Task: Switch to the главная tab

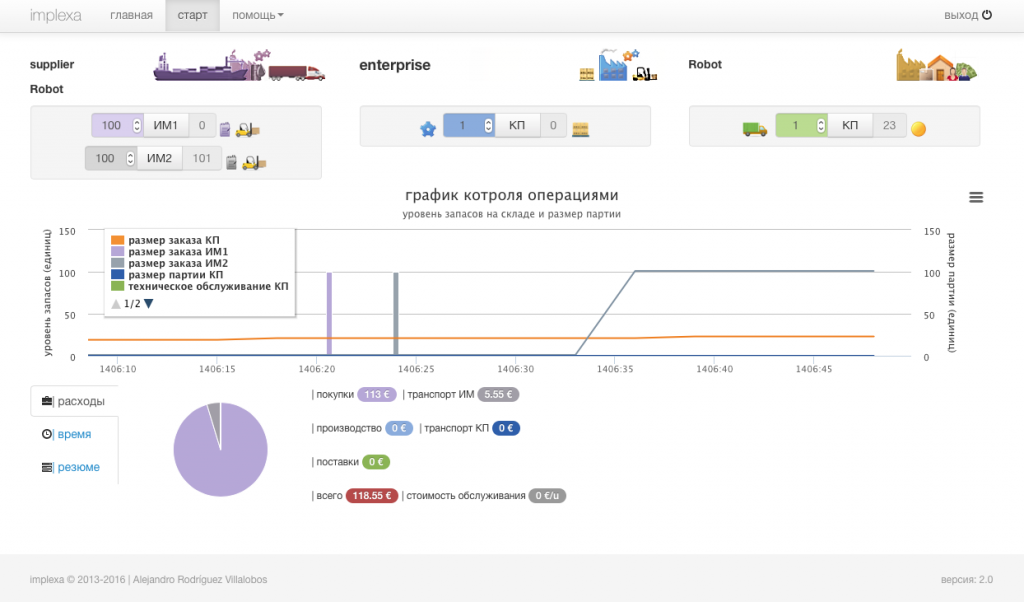Action: click(131, 15)
